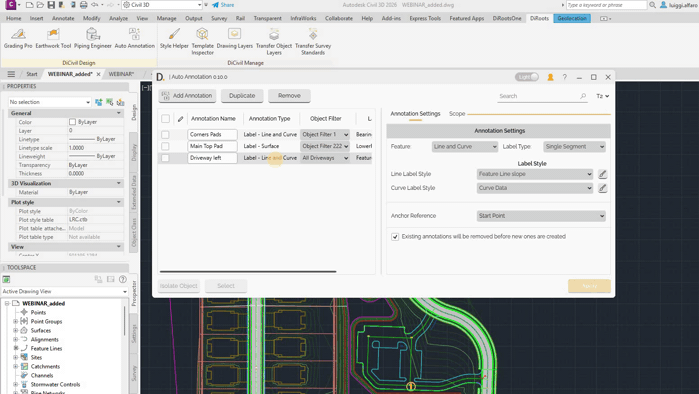The height and width of the screenshot is (394, 699).
Task: Open Toolspace help icon
Action: point(123,279)
